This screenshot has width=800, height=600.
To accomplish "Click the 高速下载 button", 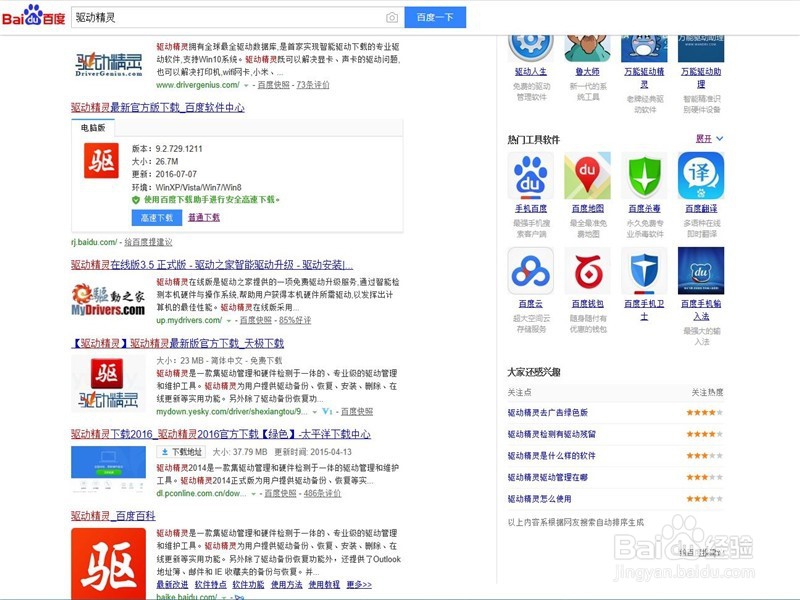I will [157, 218].
